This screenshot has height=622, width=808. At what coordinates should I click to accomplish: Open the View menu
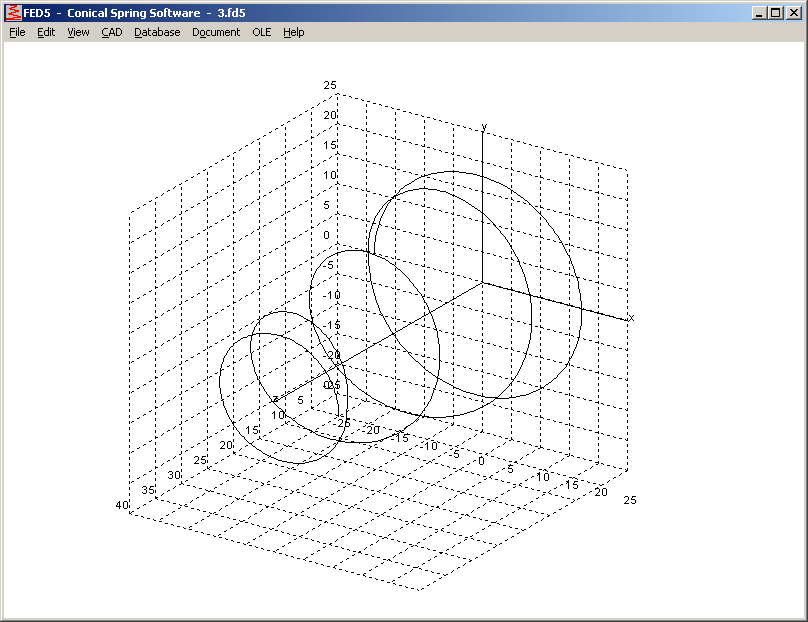(78, 32)
